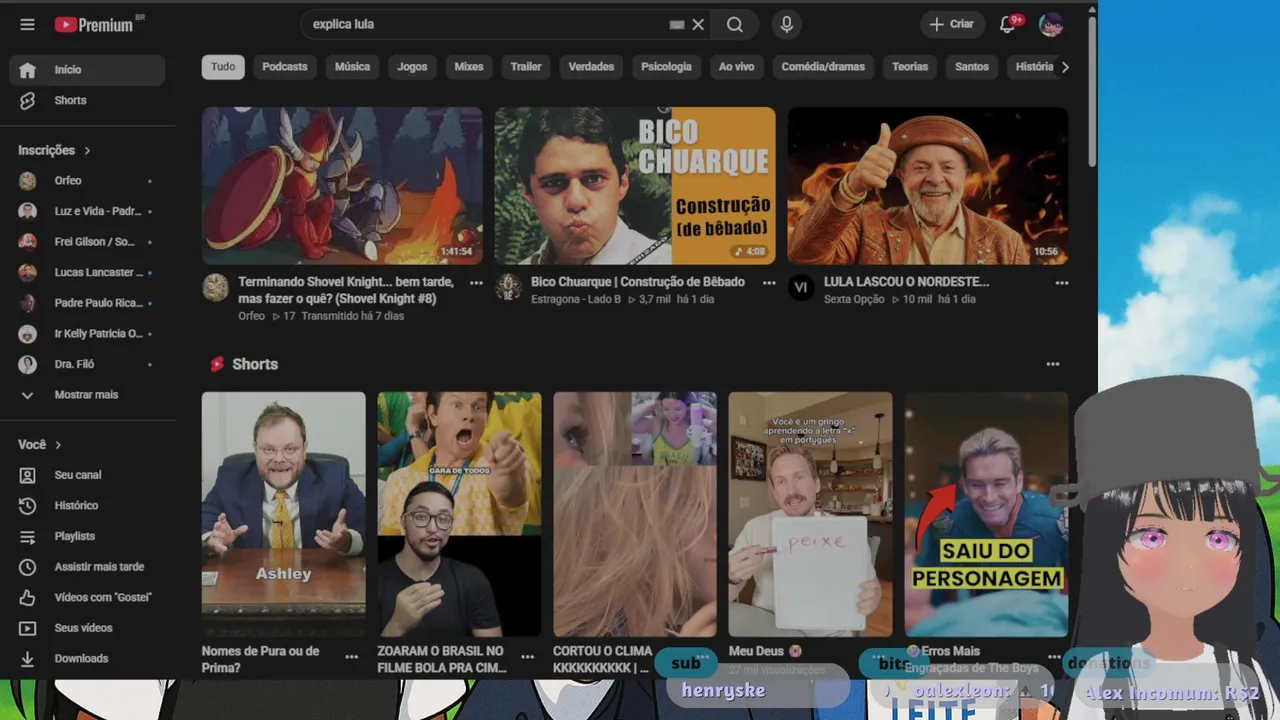
Task: Select the Trailer filter chip
Action: click(526, 67)
